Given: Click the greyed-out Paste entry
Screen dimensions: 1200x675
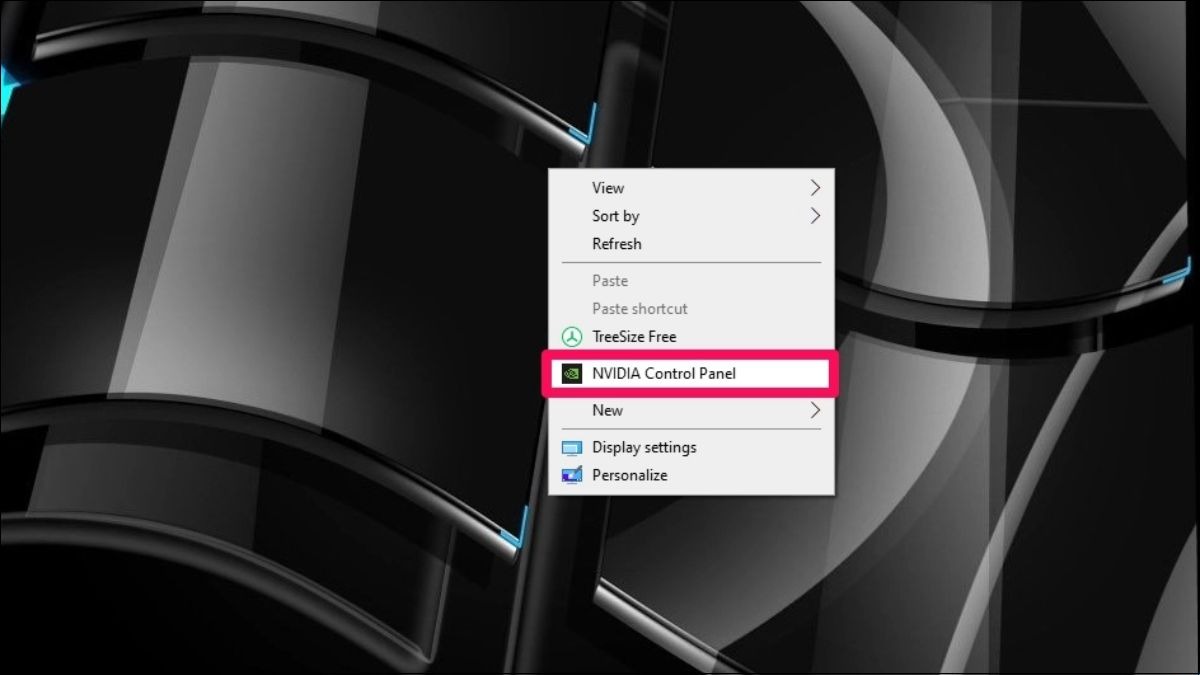Looking at the screenshot, I should click(691, 281).
